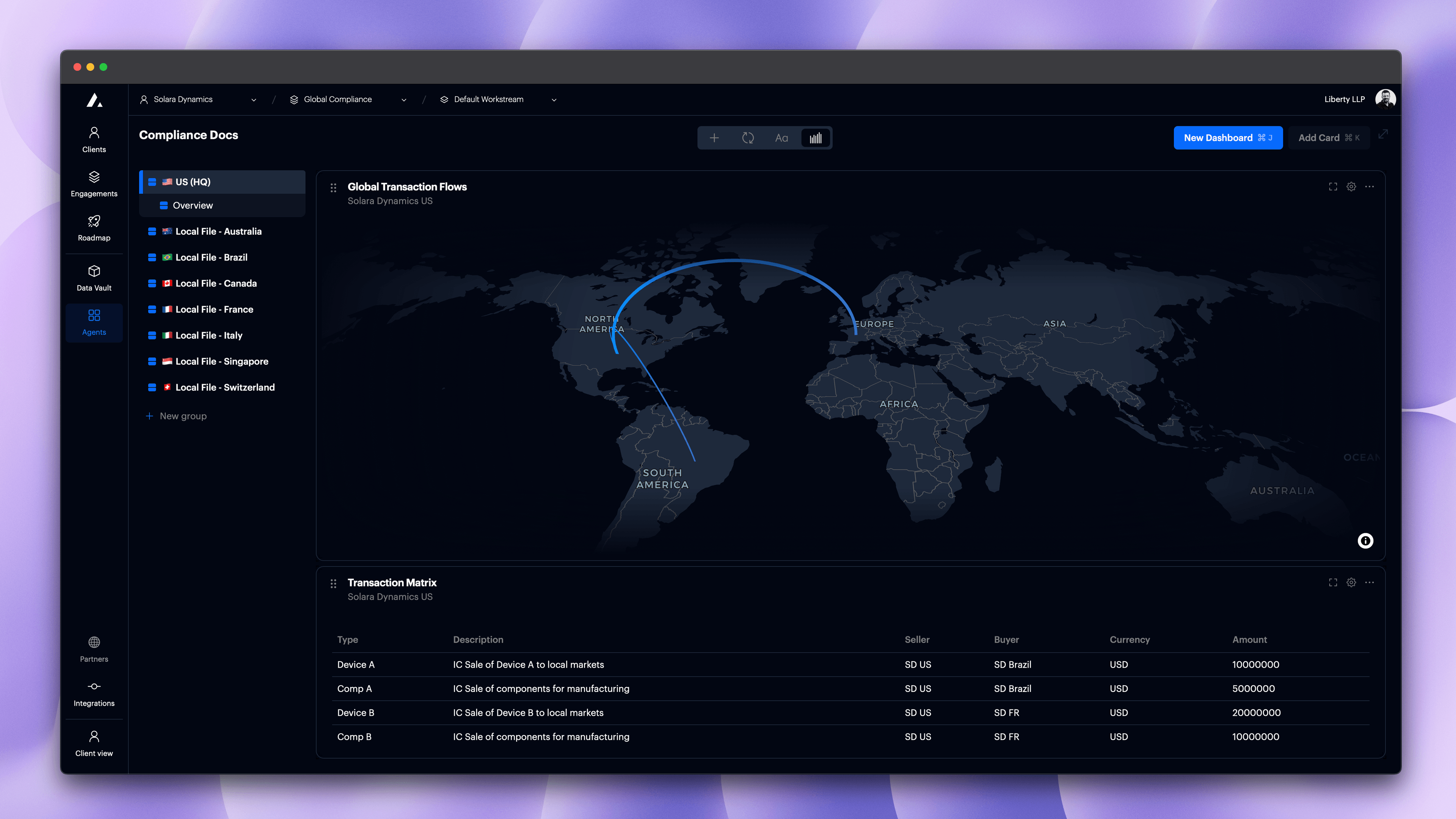The height and width of the screenshot is (819, 1456).
Task: Refresh the dashboard via the reload icon
Action: [x=748, y=137]
